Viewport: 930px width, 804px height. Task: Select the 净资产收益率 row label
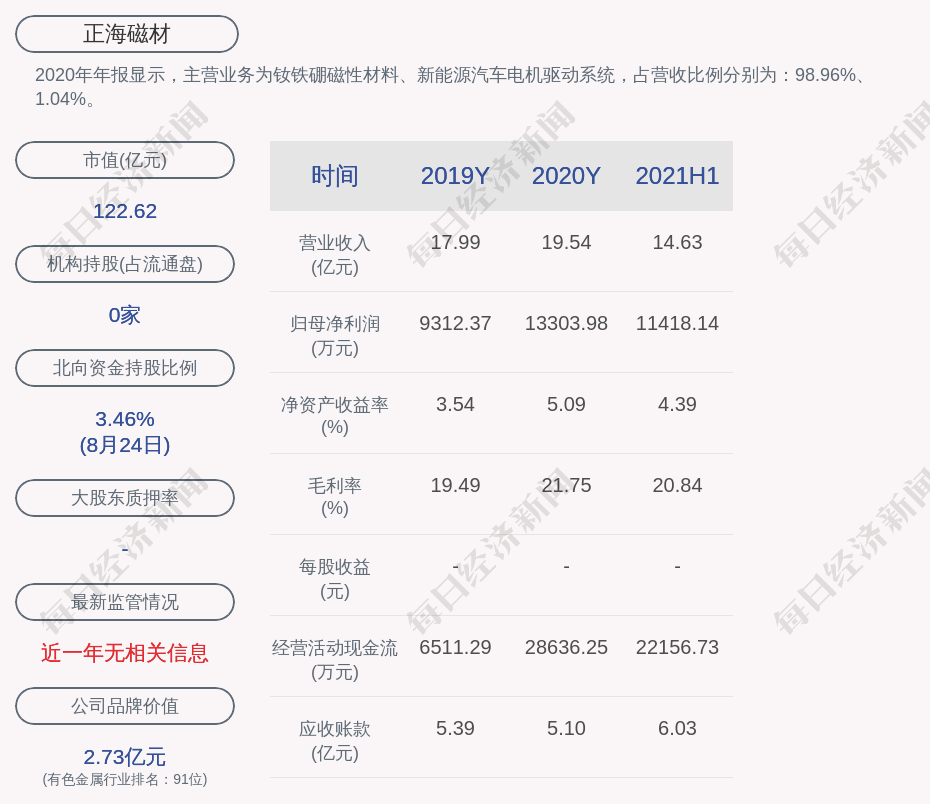[334, 404]
